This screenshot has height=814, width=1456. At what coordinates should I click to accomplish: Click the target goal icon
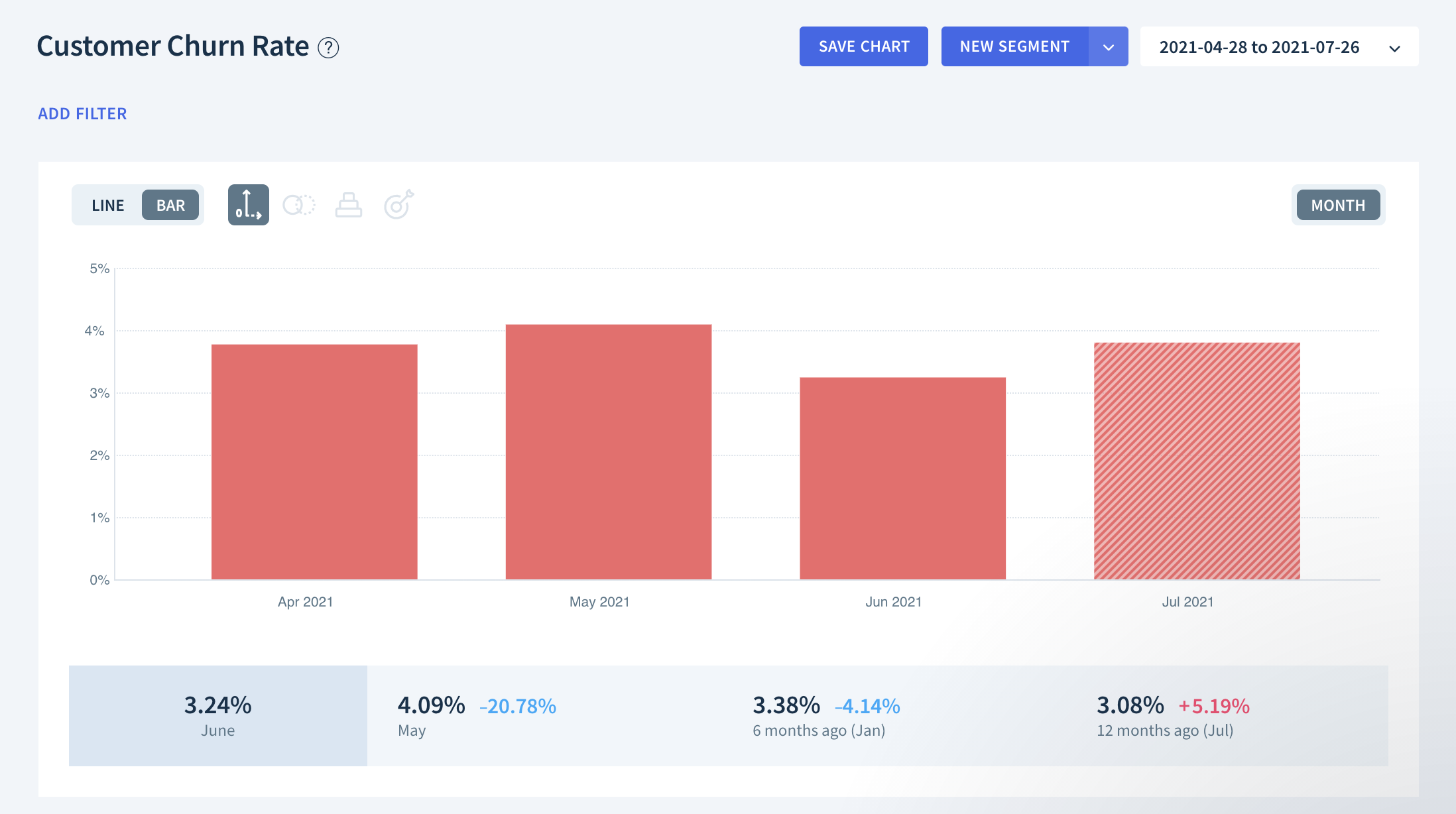(398, 205)
